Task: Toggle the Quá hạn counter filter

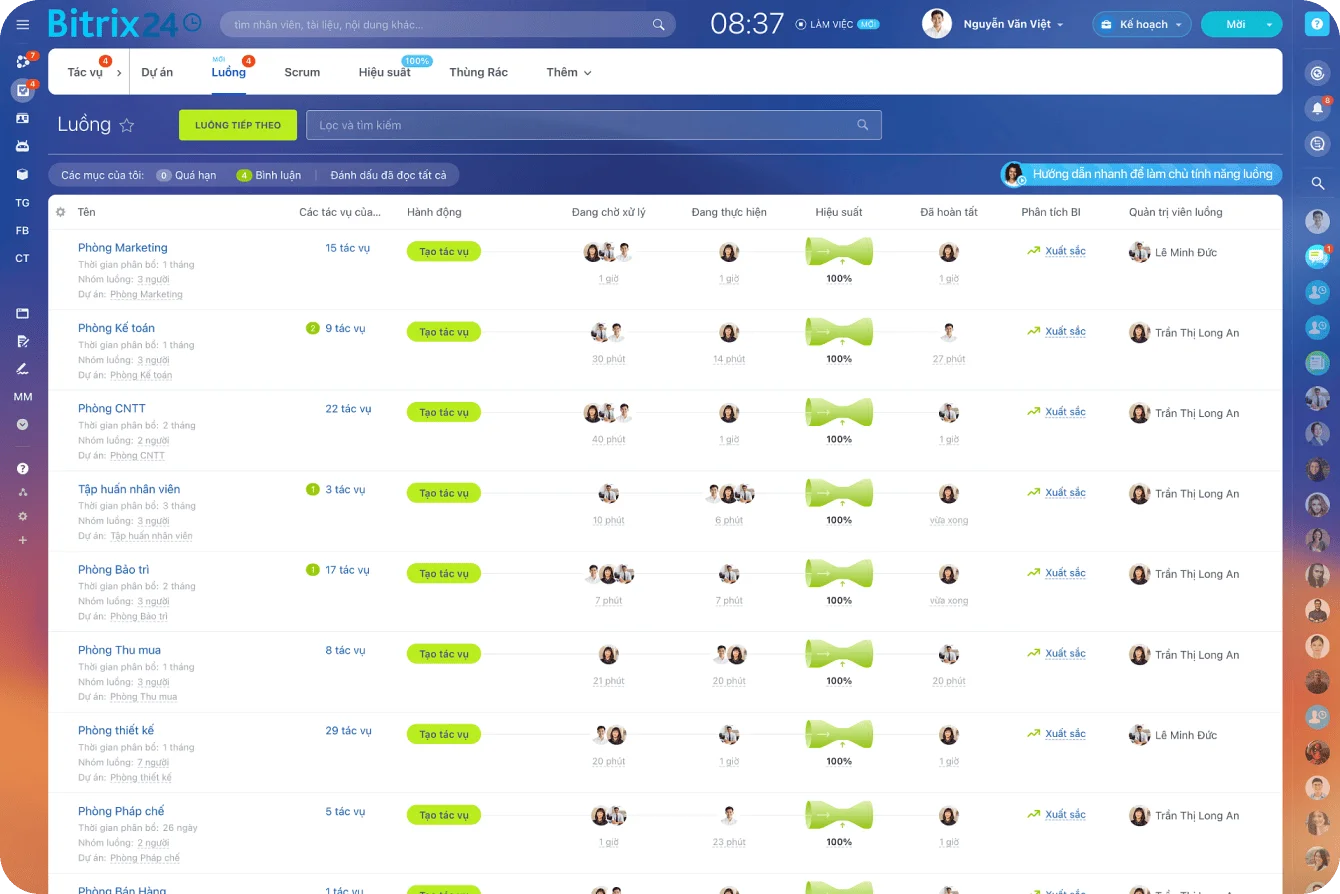Action: point(187,175)
